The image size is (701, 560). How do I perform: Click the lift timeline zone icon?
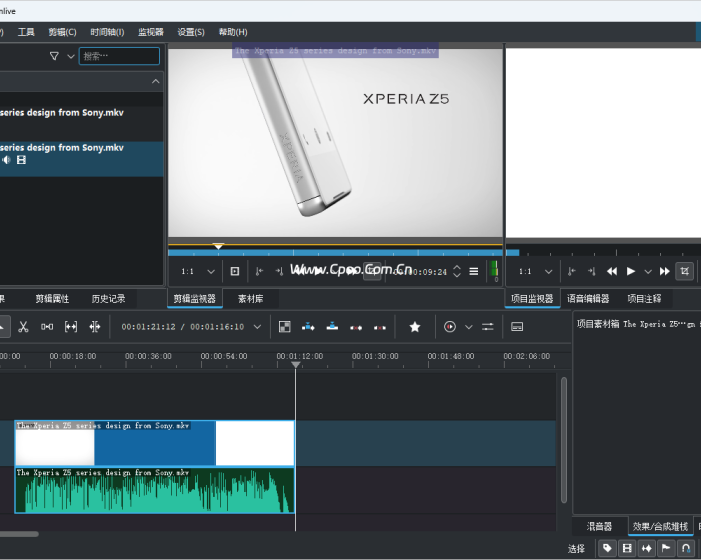[x=380, y=327]
